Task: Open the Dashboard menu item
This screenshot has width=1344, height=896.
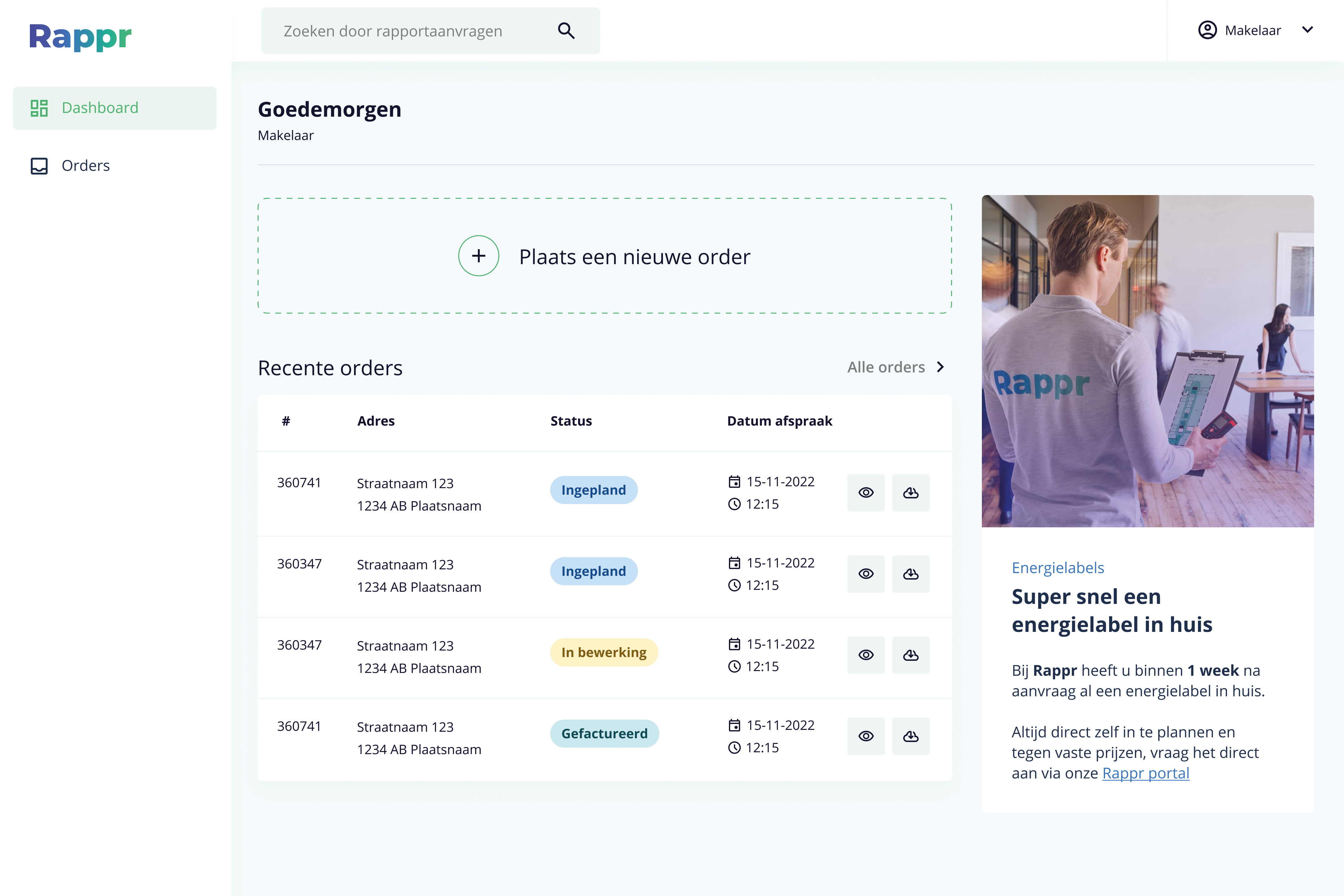Action: [115, 108]
